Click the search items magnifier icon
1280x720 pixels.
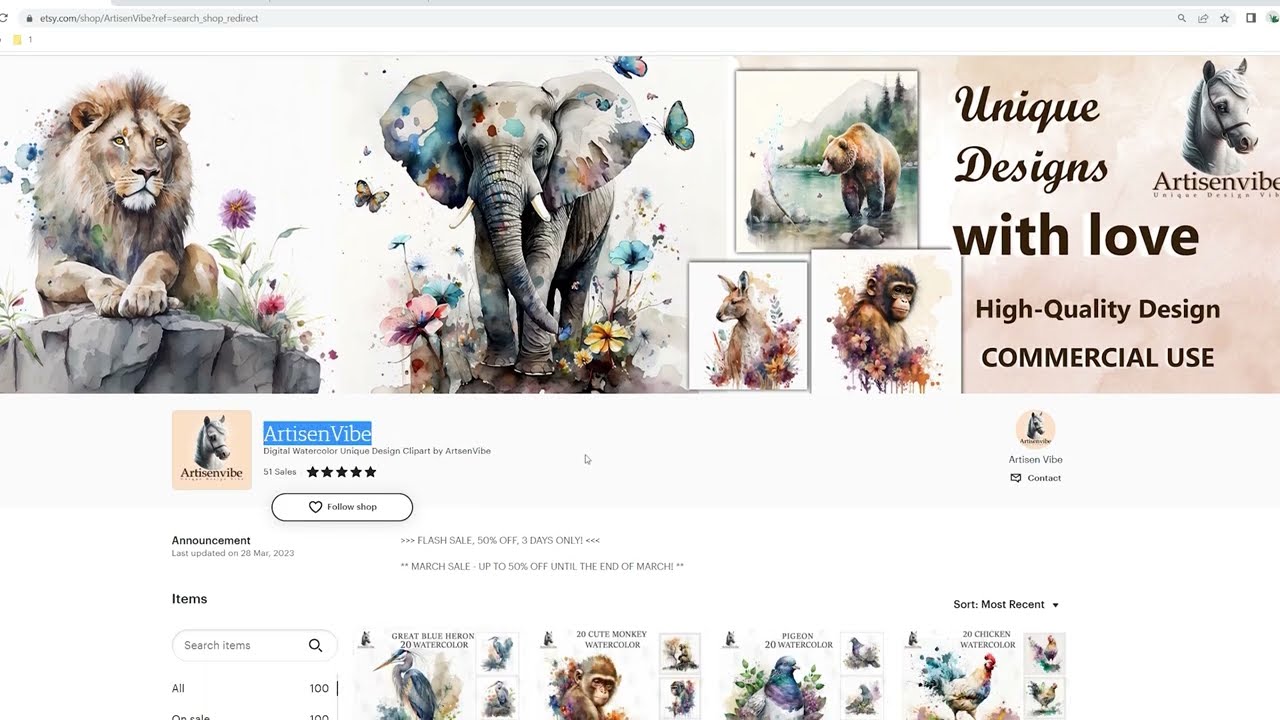315,645
